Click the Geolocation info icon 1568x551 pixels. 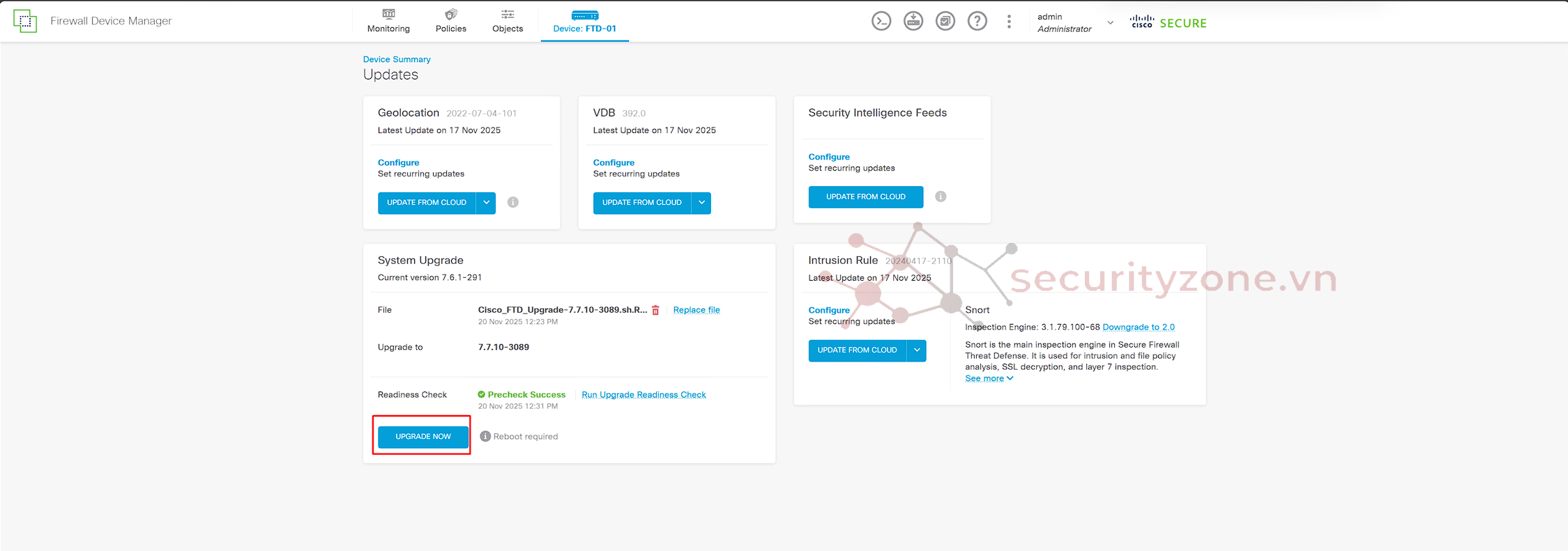(x=513, y=203)
